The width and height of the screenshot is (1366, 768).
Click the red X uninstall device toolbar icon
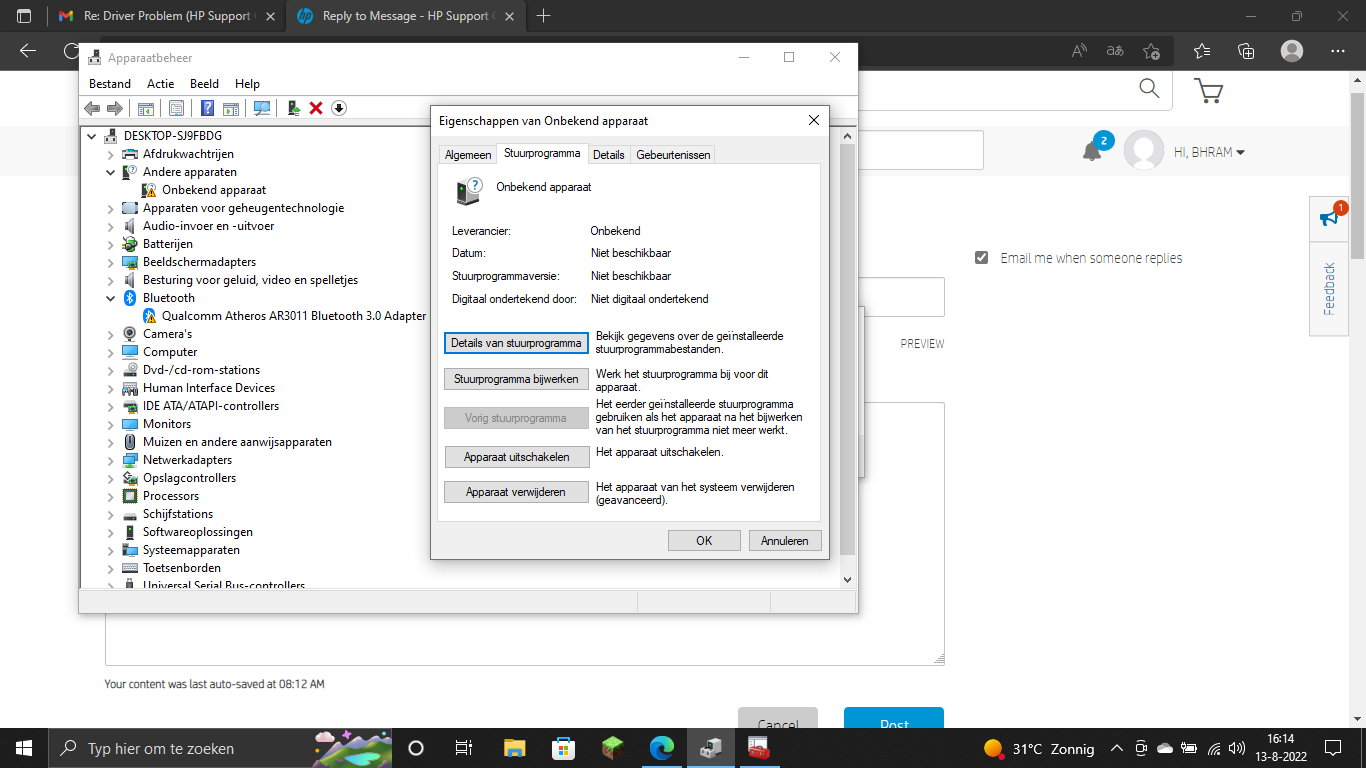(316, 108)
